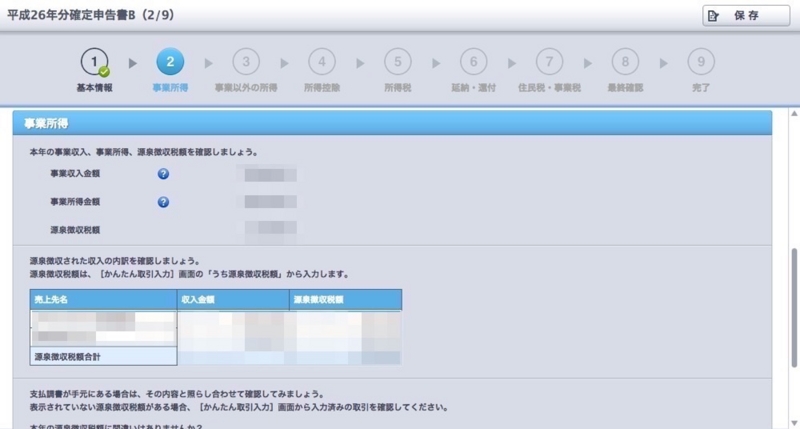Select the 源泉徴収税額合計 row label
The height and width of the screenshot is (429, 800).
tap(104, 357)
